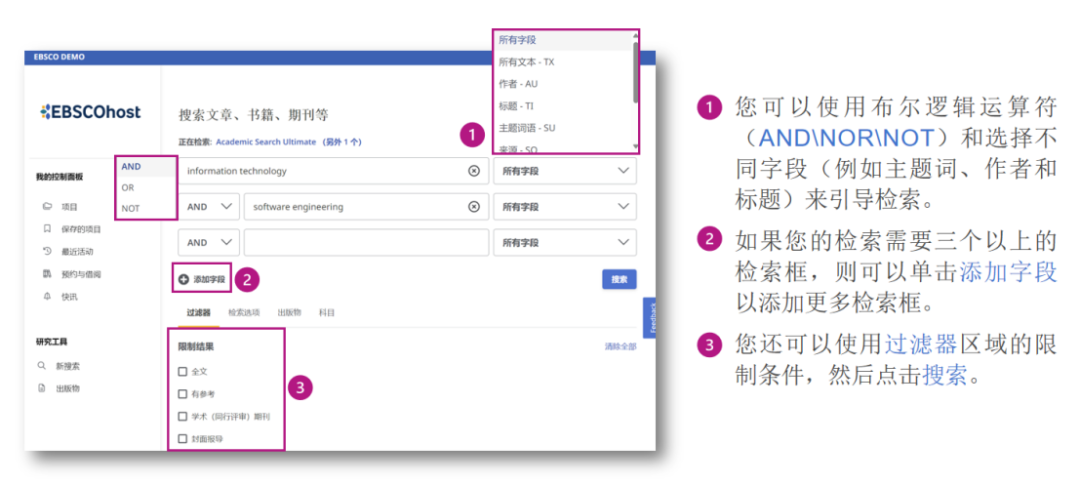Click the 新搜索 sidebar label
This screenshot has height=486, width=1080.
pyautogui.click(x=68, y=366)
